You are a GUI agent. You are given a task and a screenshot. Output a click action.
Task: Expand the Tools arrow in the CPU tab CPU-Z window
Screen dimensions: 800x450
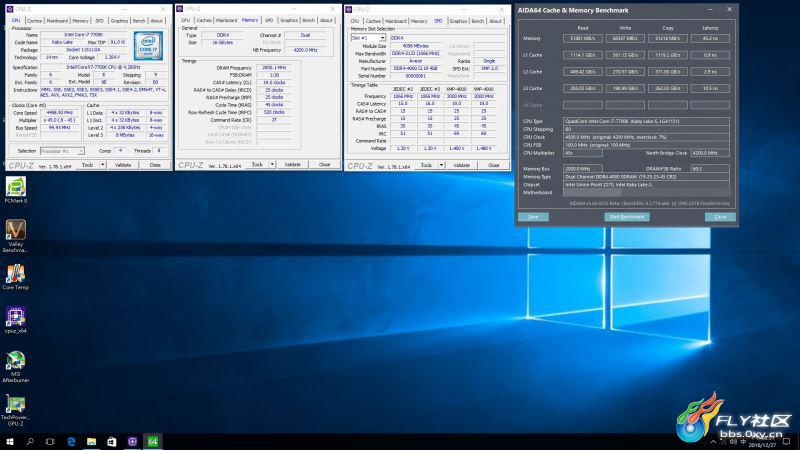click(103, 165)
